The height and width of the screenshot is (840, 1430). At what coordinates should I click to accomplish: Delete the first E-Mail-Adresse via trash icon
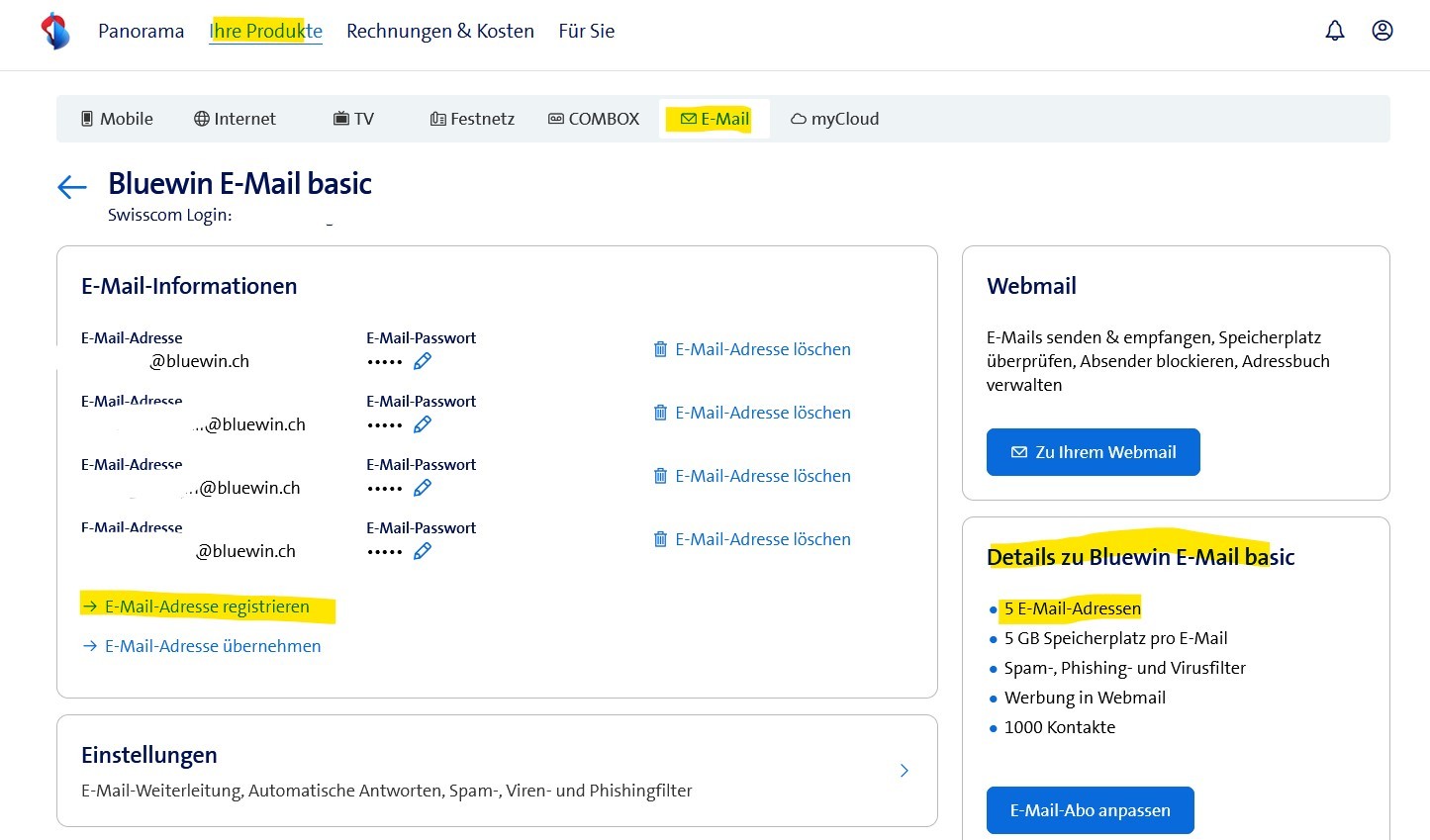(660, 349)
